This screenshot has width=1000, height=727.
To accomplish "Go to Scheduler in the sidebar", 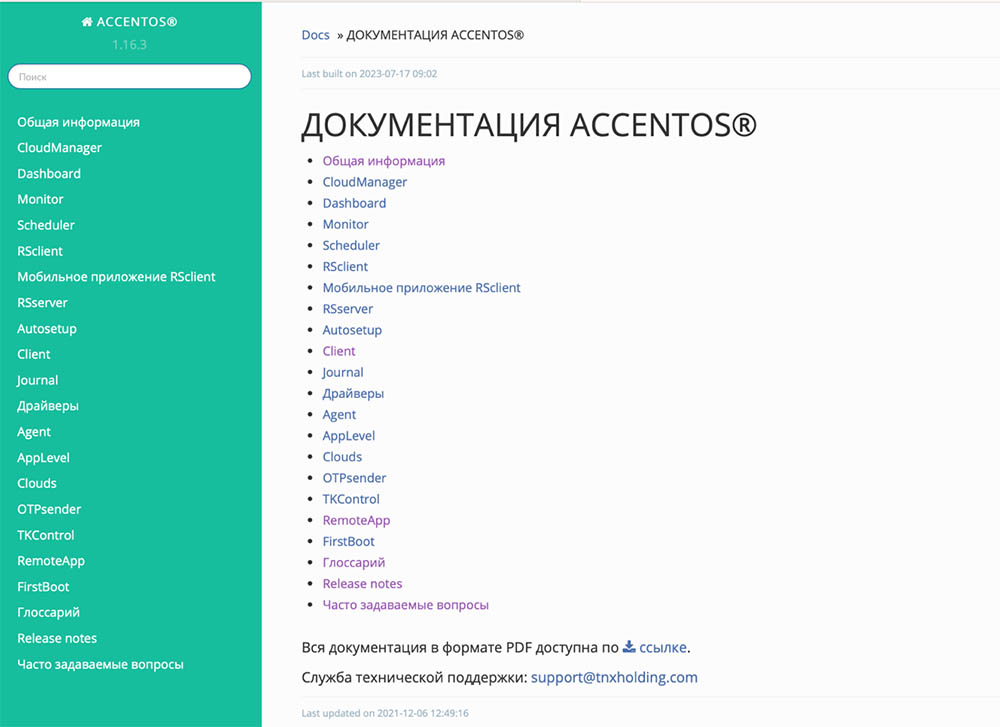I will click(46, 225).
